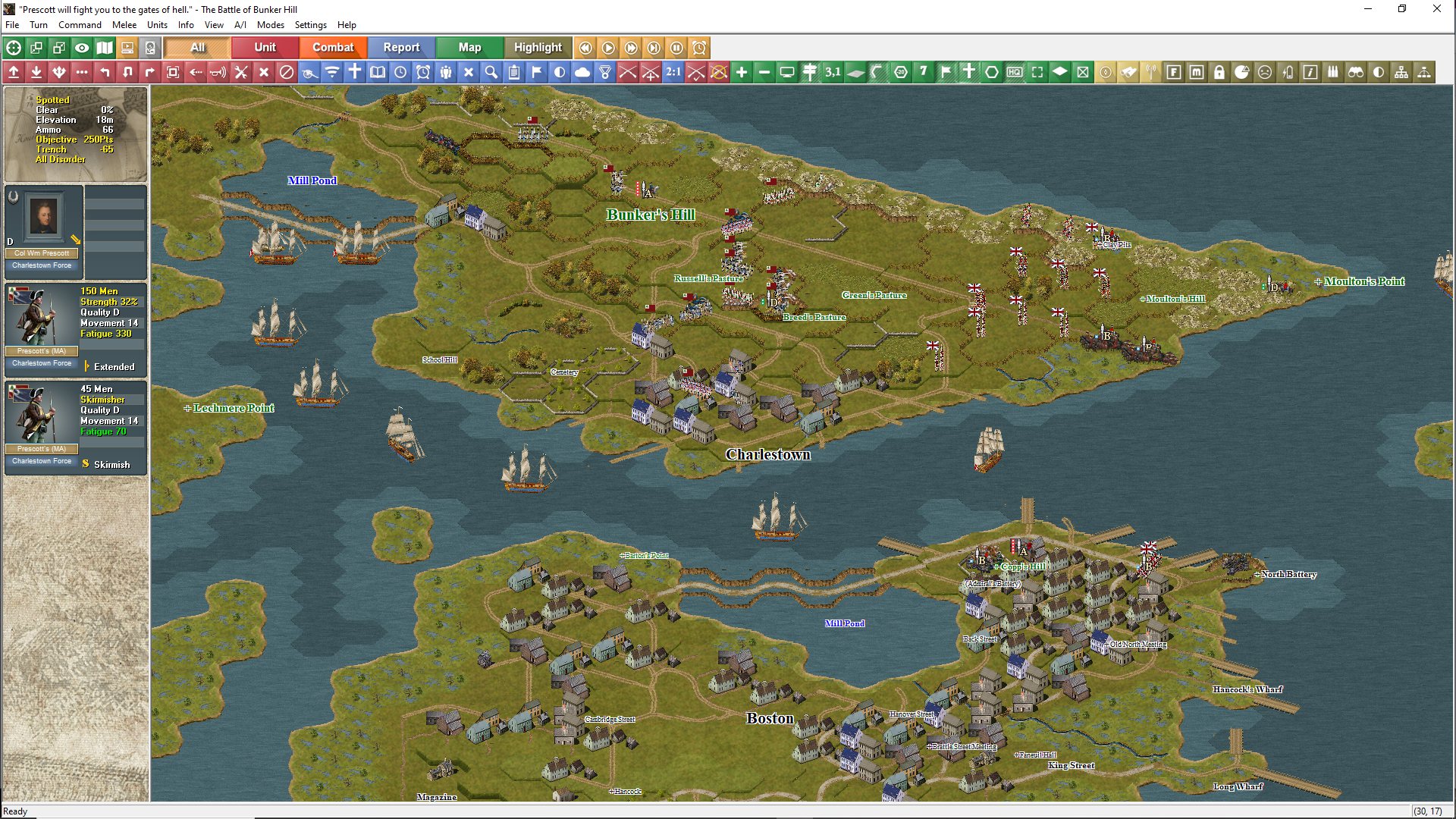1456x819 pixels.
Task: Click the Moulton's Point map label
Action: click(1363, 281)
